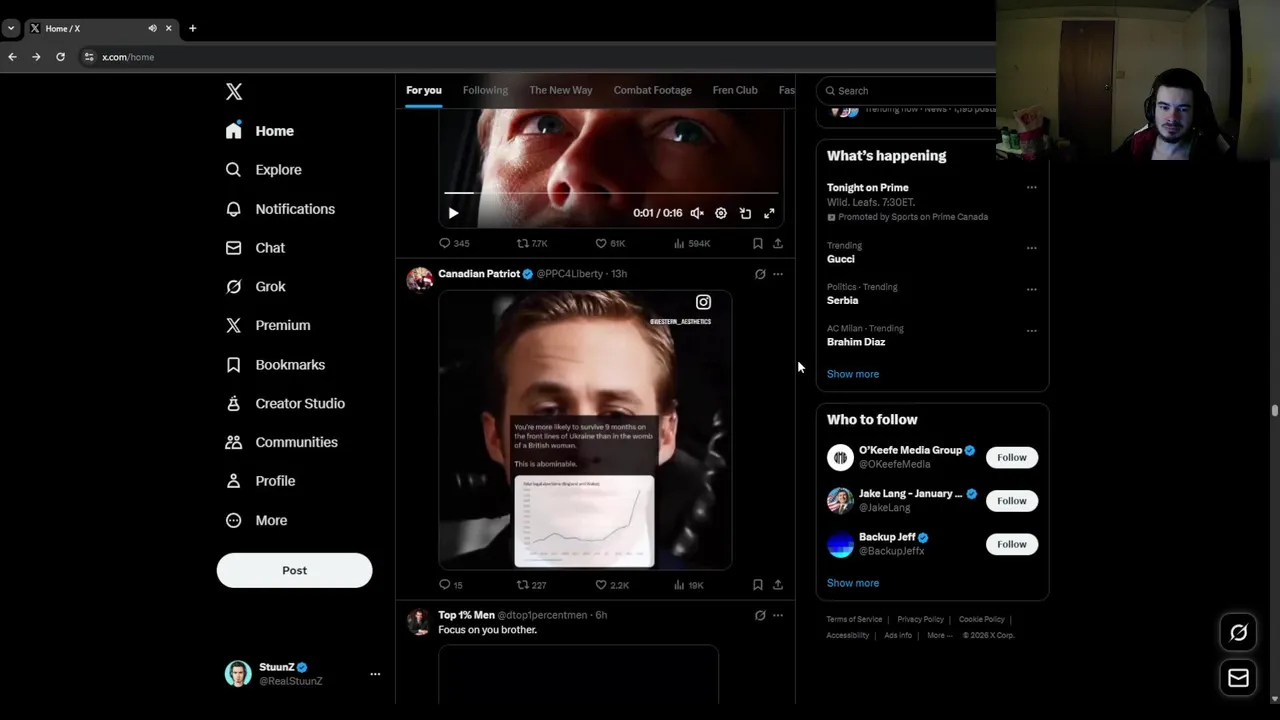
Task: Reload the page in the browser
Action: tap(60, 57)
